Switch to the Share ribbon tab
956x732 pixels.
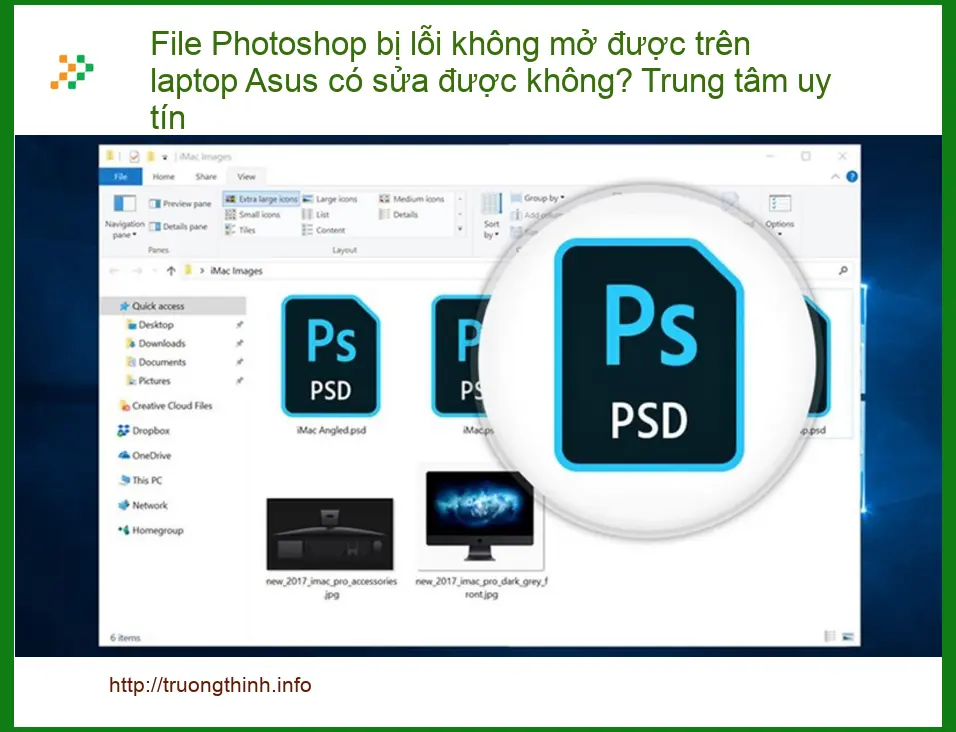point(206,176)
